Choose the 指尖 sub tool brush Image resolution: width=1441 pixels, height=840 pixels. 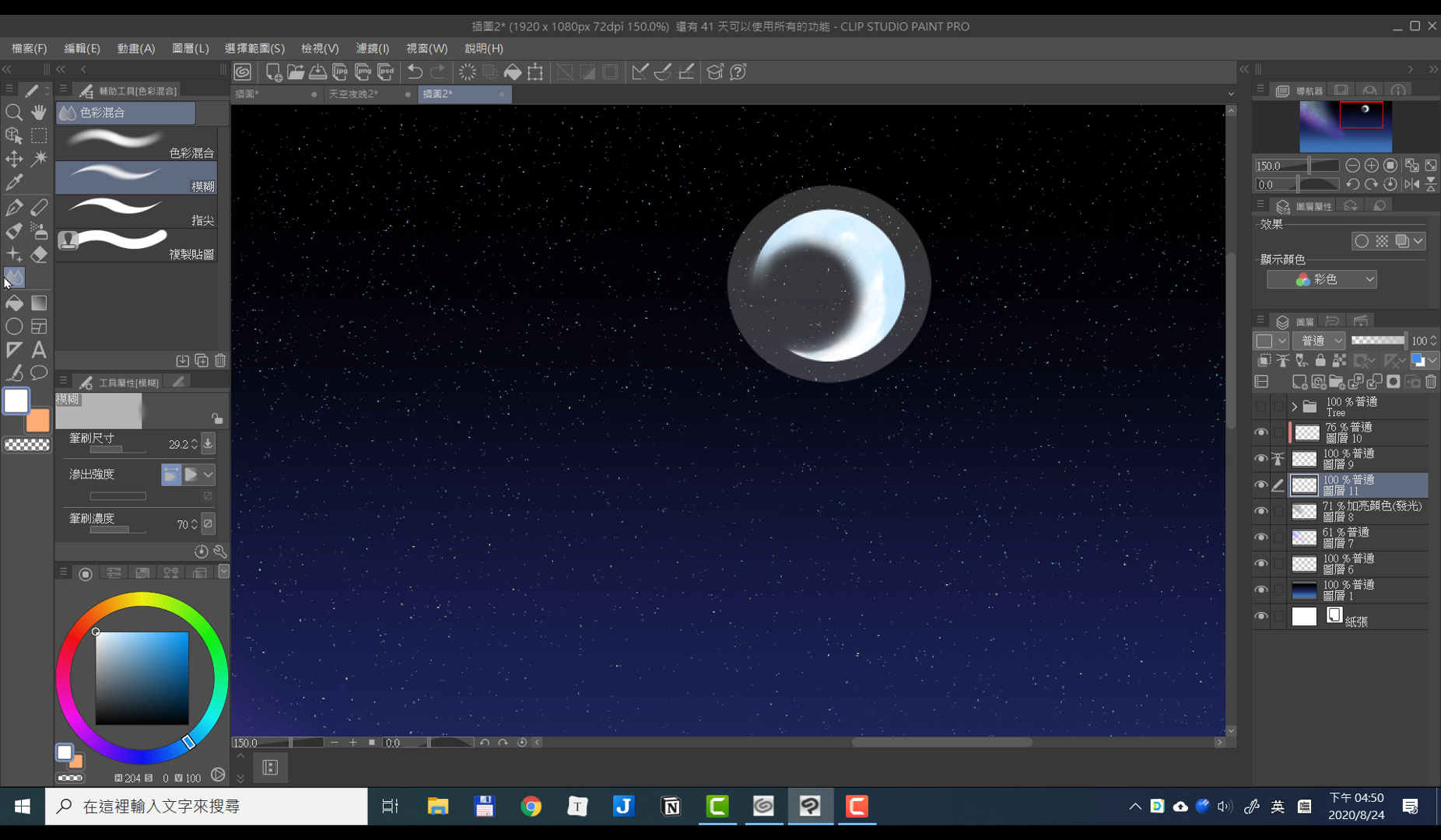[136, 212]
